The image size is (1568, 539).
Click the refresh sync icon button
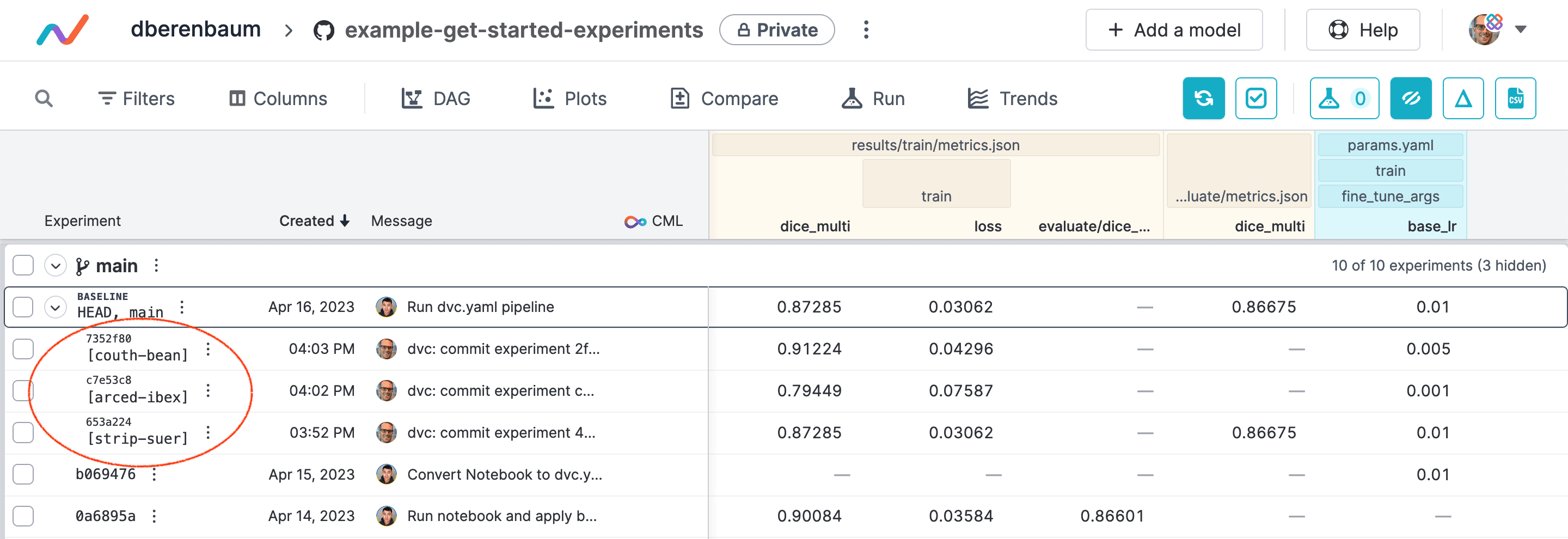click(x=1203, y=99)
